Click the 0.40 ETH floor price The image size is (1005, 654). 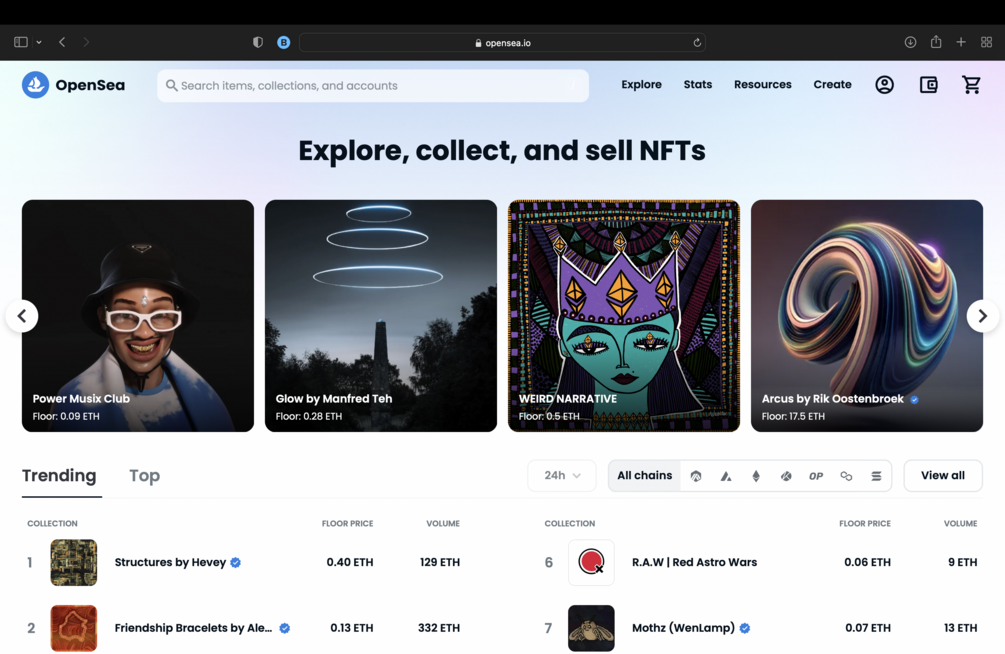coord(350,562)
